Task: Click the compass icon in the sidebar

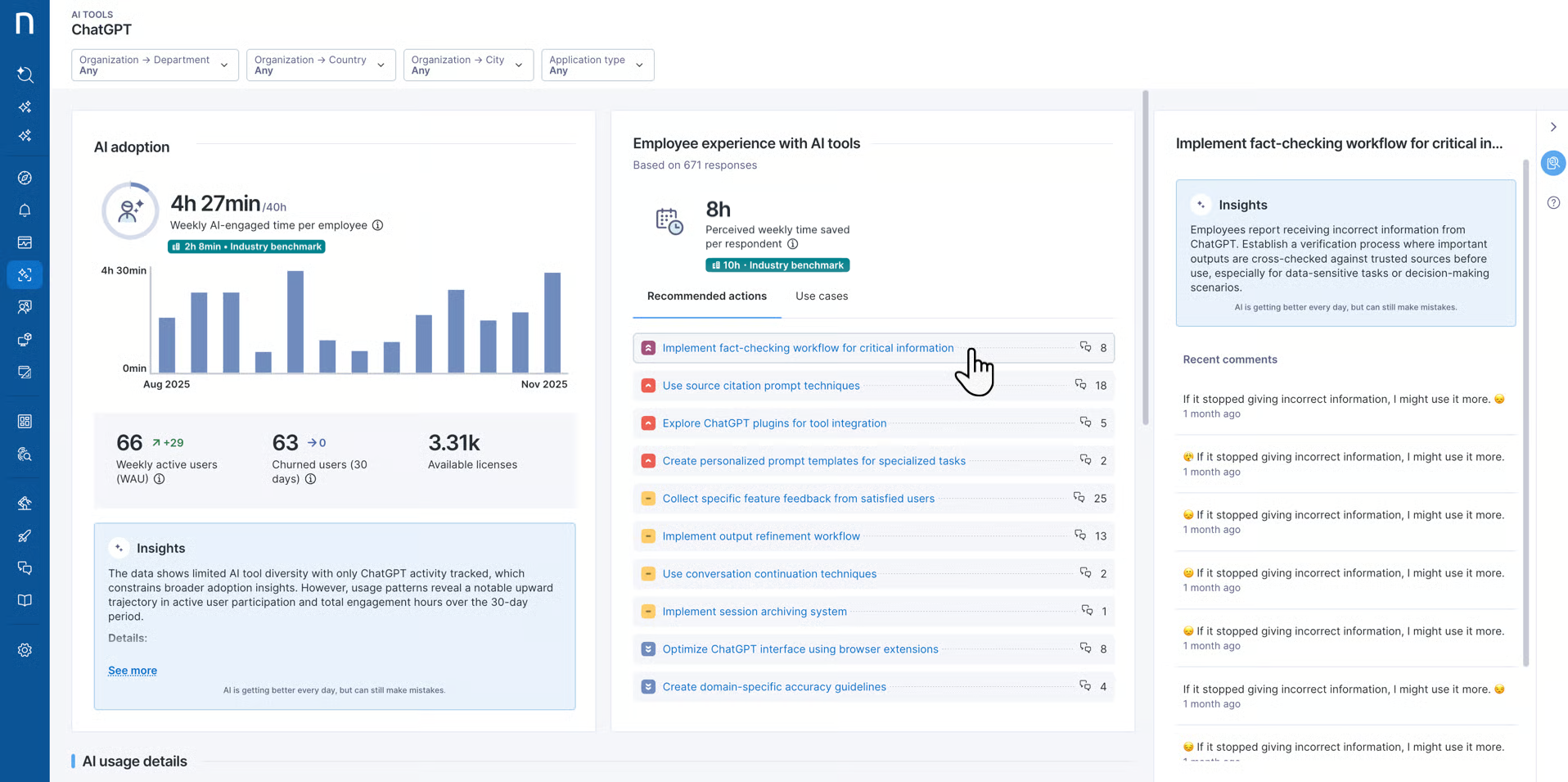Action: pyautogui.click(x=25, y=178)
